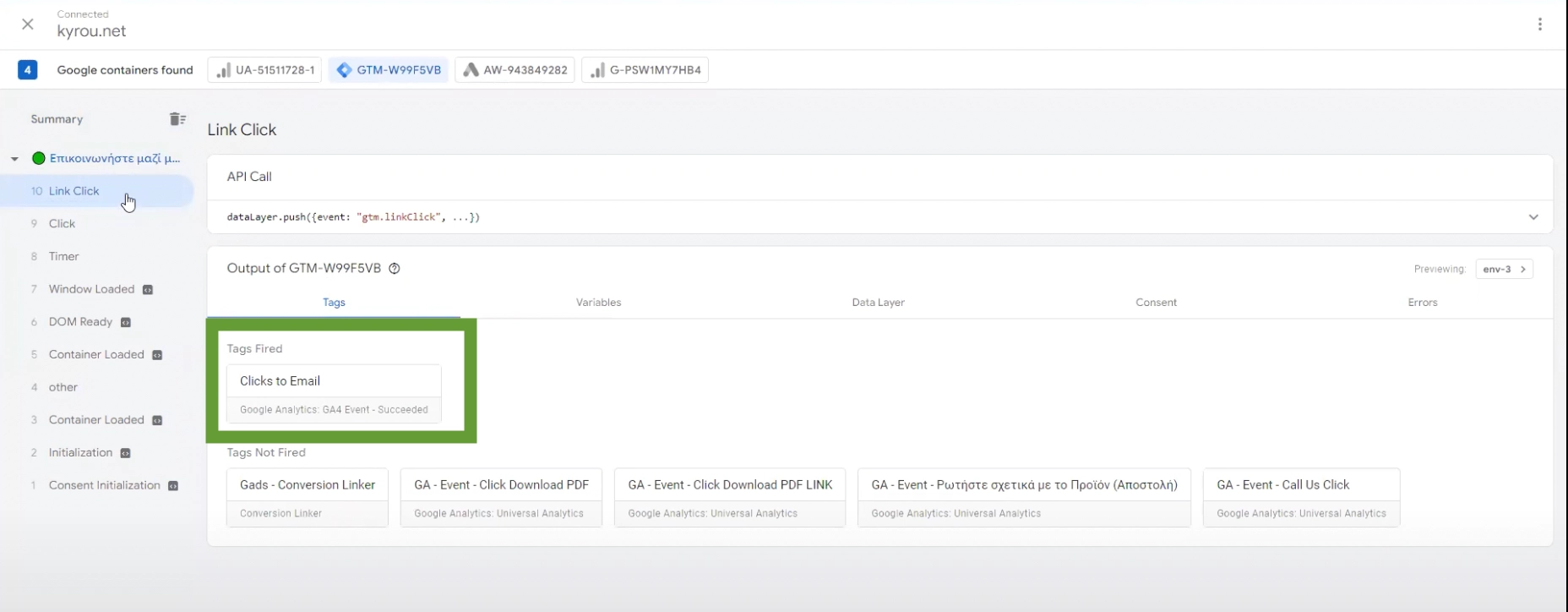Expand the API Call dataLayer.push details
The width and height of the screenshot is (1568, 612).
pos(1533,217)
